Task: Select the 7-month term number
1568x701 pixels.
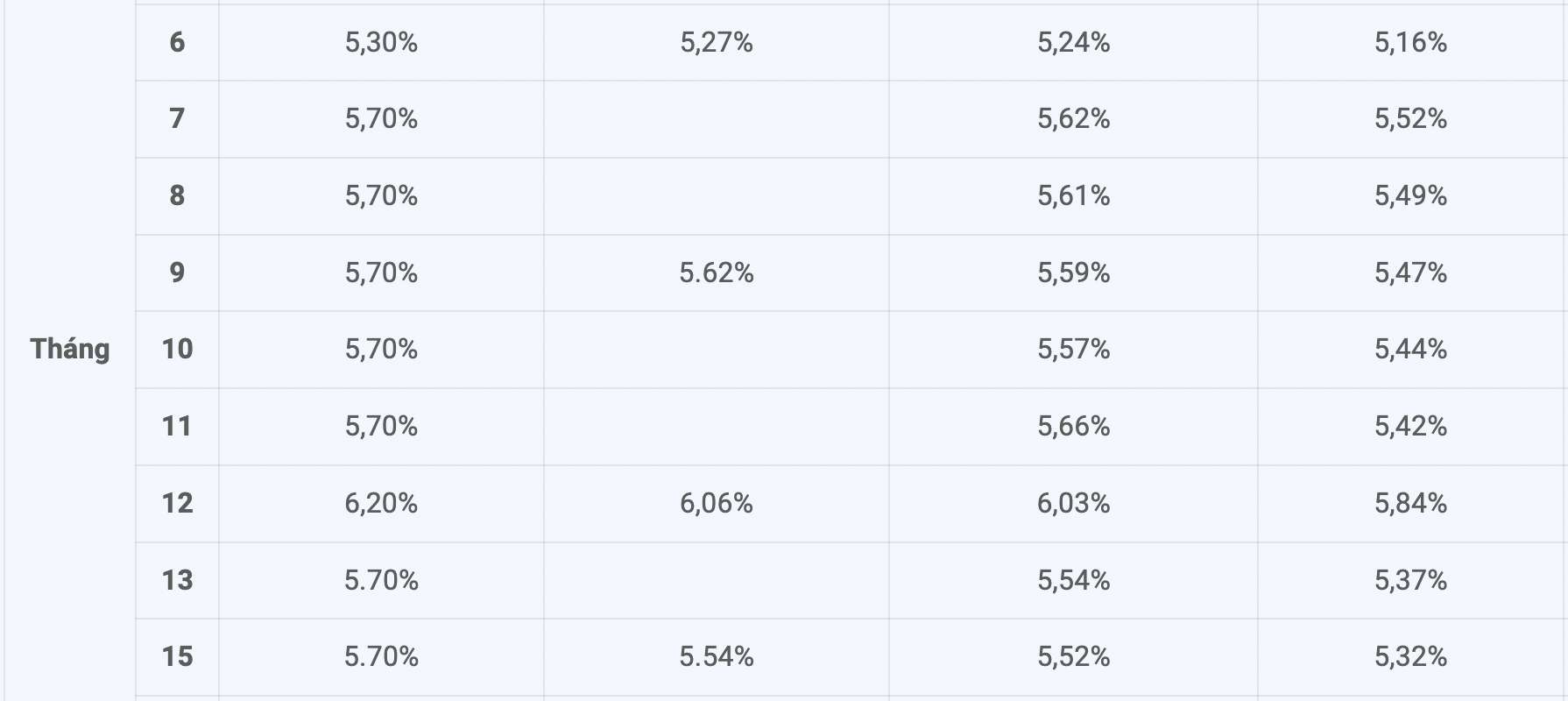Action: pyautogui.click(x=177, y=118)
